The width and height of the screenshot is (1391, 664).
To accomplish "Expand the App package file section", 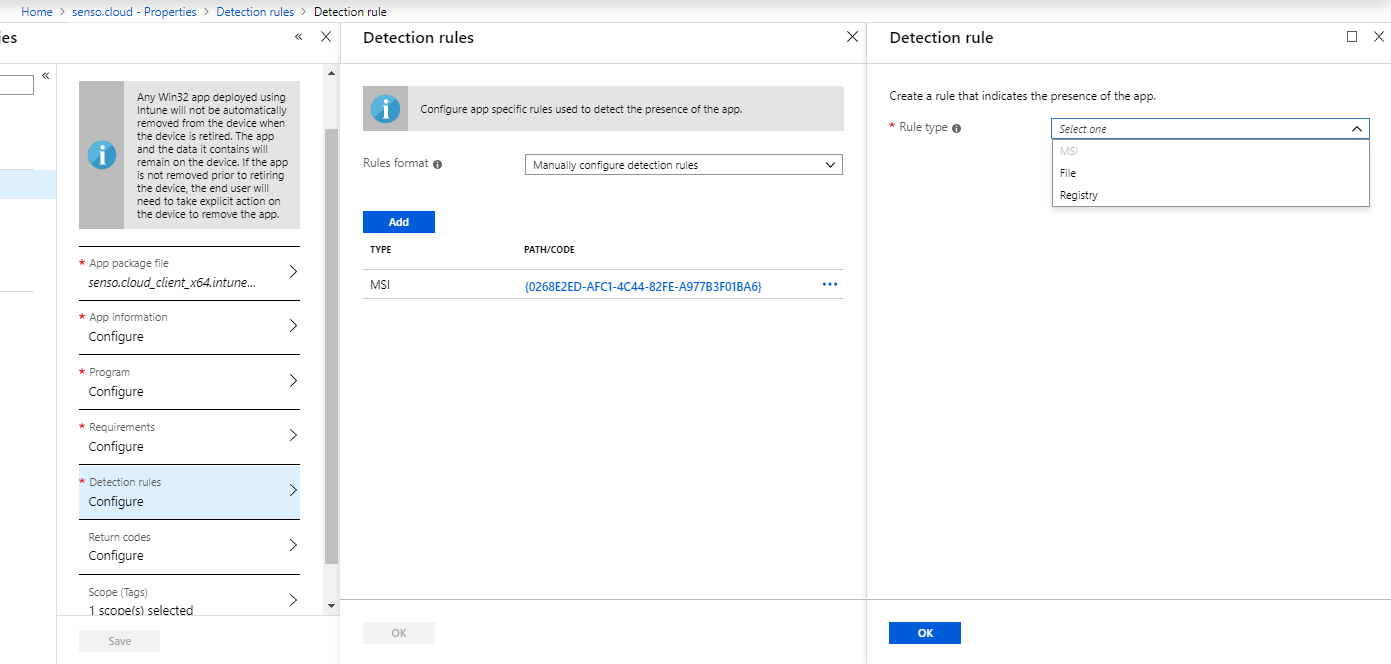I will pos(189,273).
